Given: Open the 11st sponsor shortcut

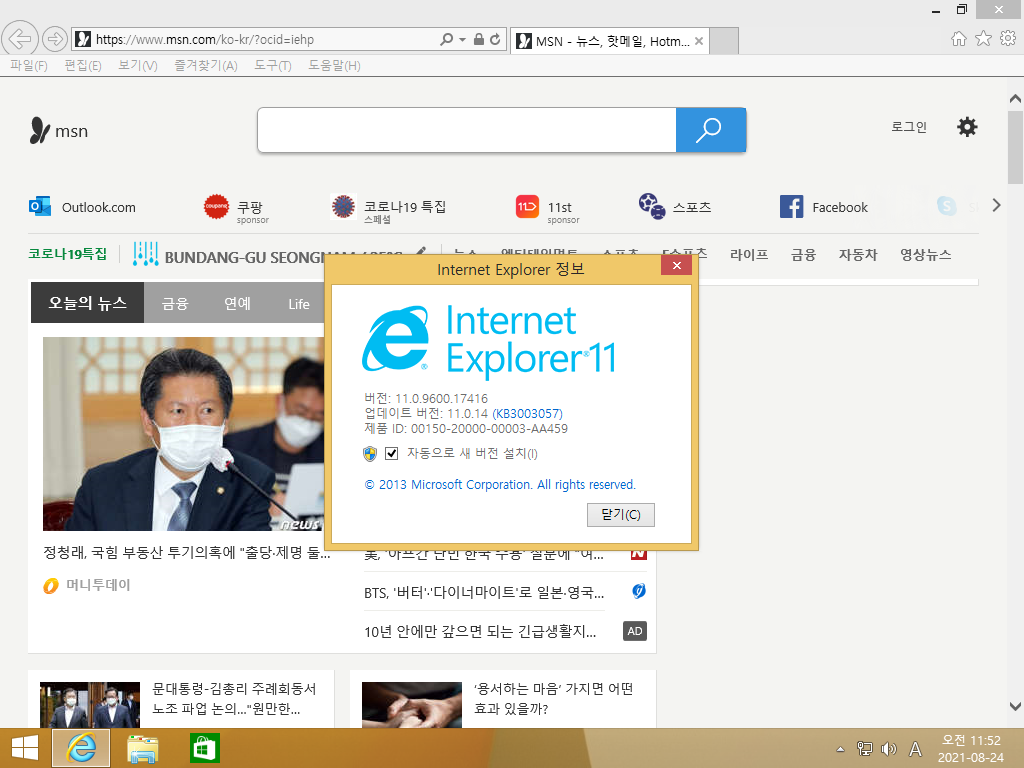Looking at the screenshot, I should coord(547,208).
